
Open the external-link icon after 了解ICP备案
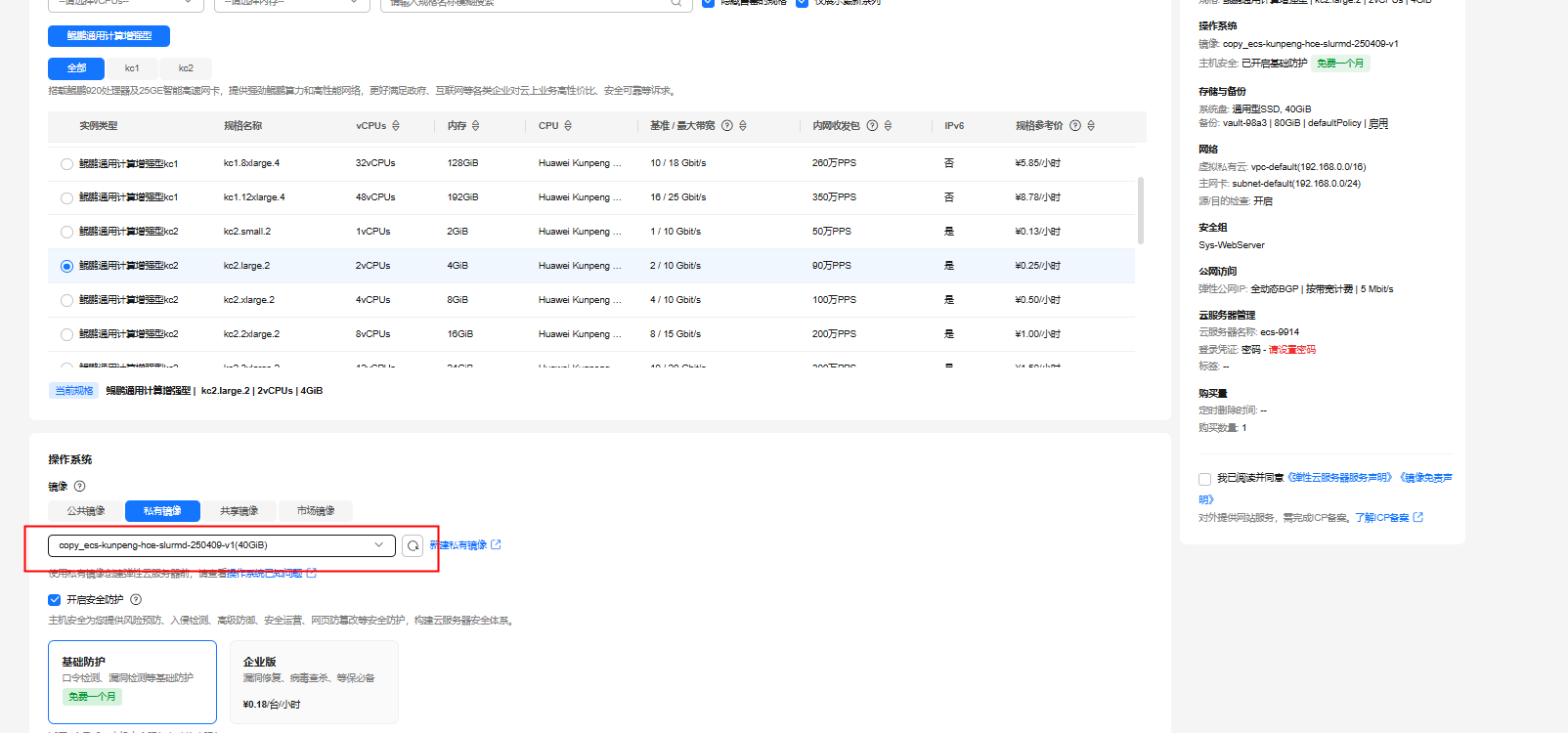(1418, 518)
